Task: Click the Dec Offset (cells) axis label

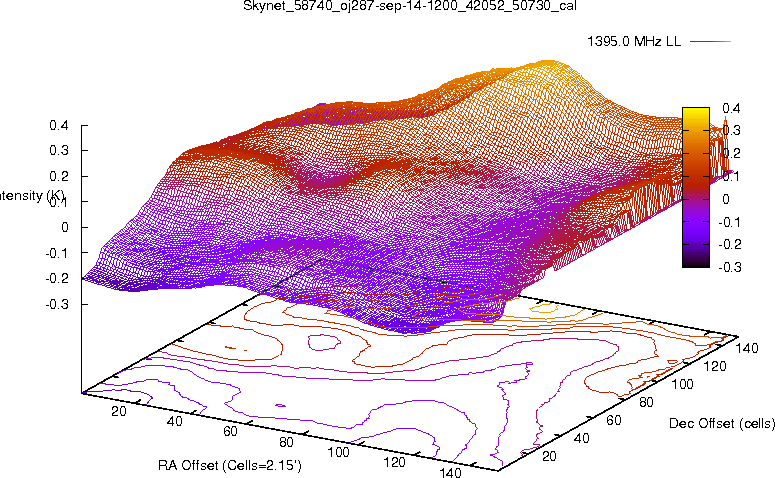Action: click(722, 423)
